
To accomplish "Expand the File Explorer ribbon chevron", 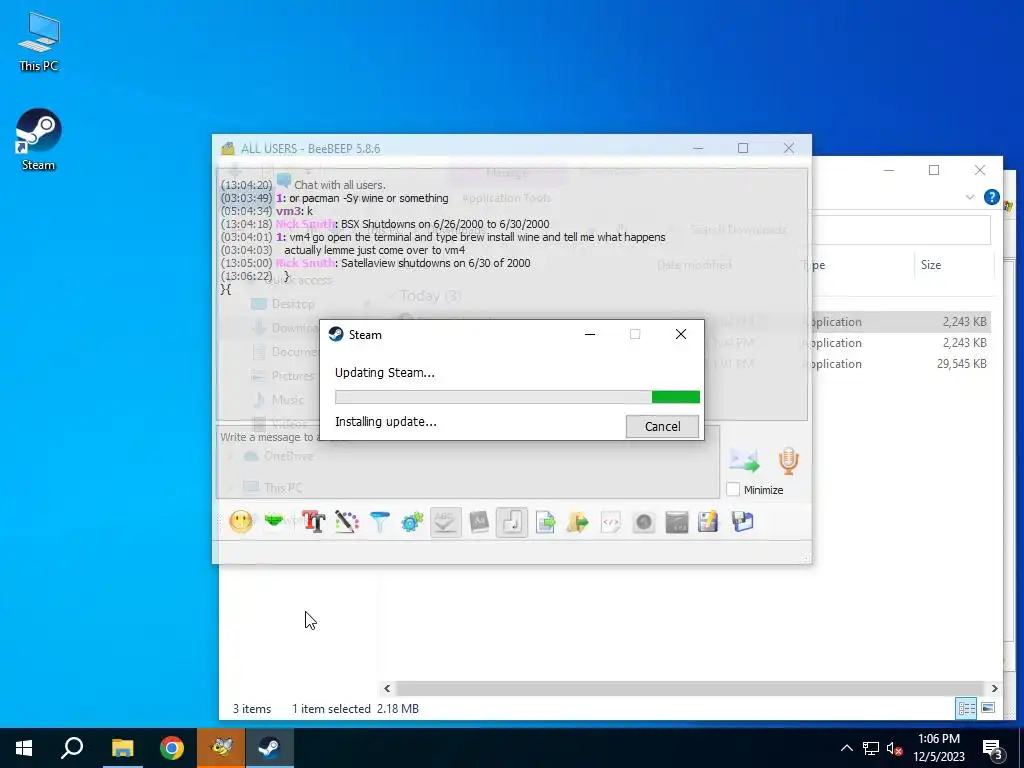I will (x=970, y=197).
